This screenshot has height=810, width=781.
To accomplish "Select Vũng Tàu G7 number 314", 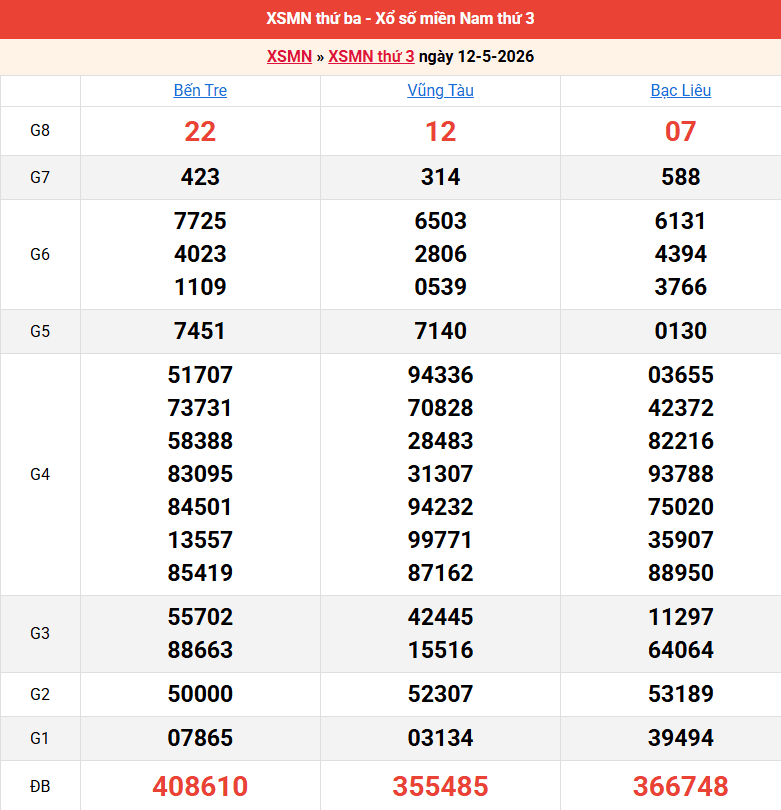I will click(440, 177).
